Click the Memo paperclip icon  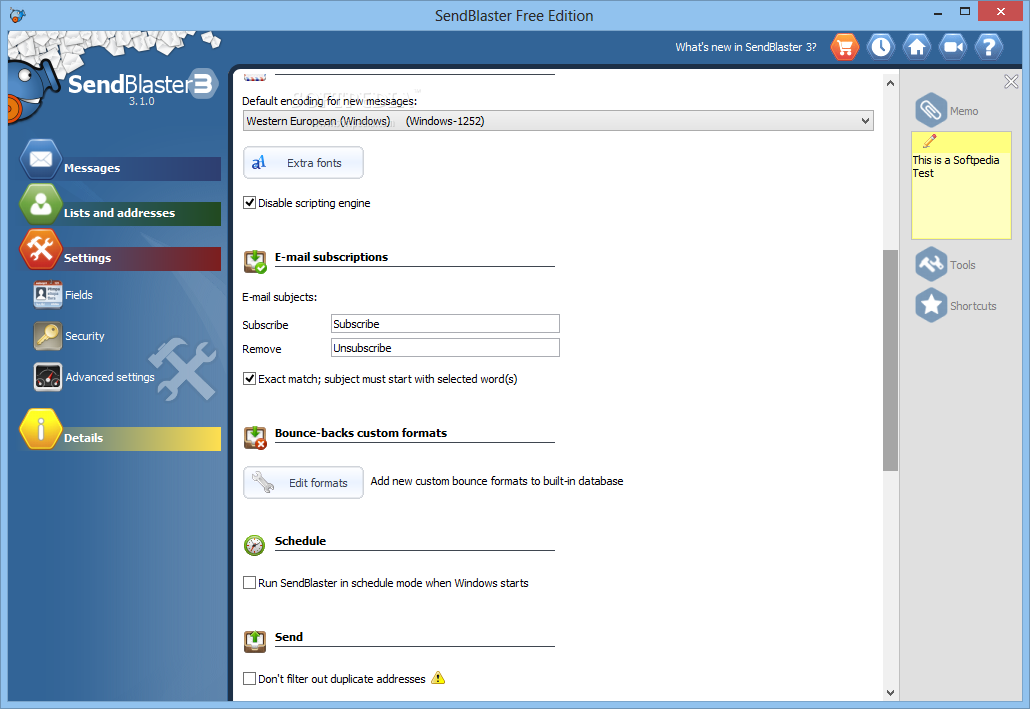click(931, 110)
